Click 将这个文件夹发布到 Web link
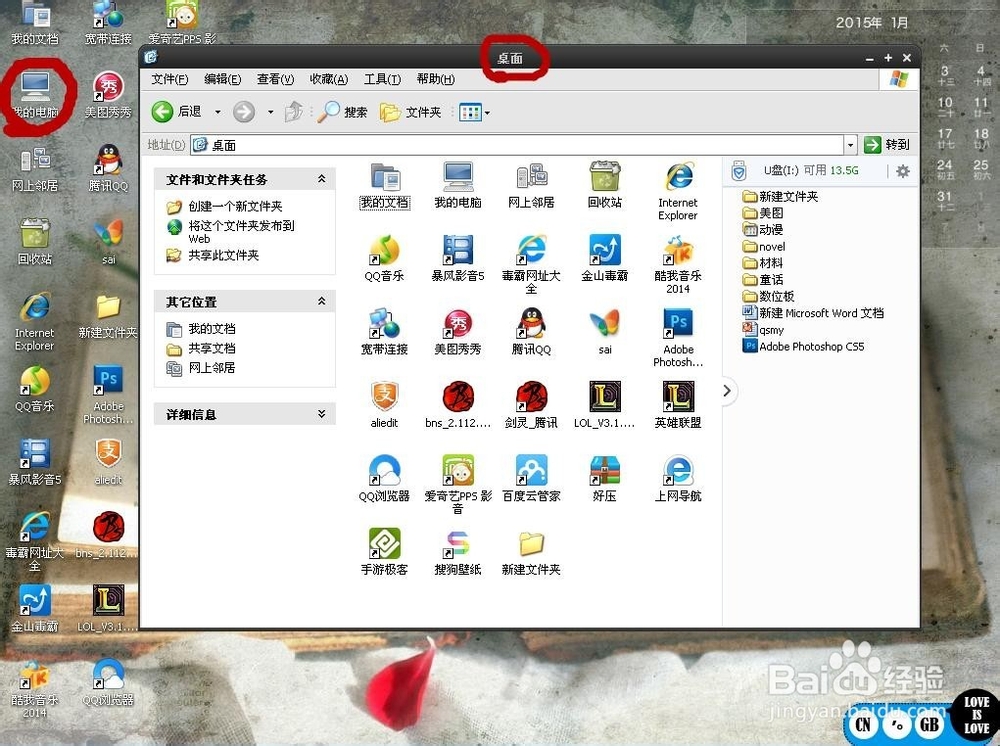 point(241,232)
